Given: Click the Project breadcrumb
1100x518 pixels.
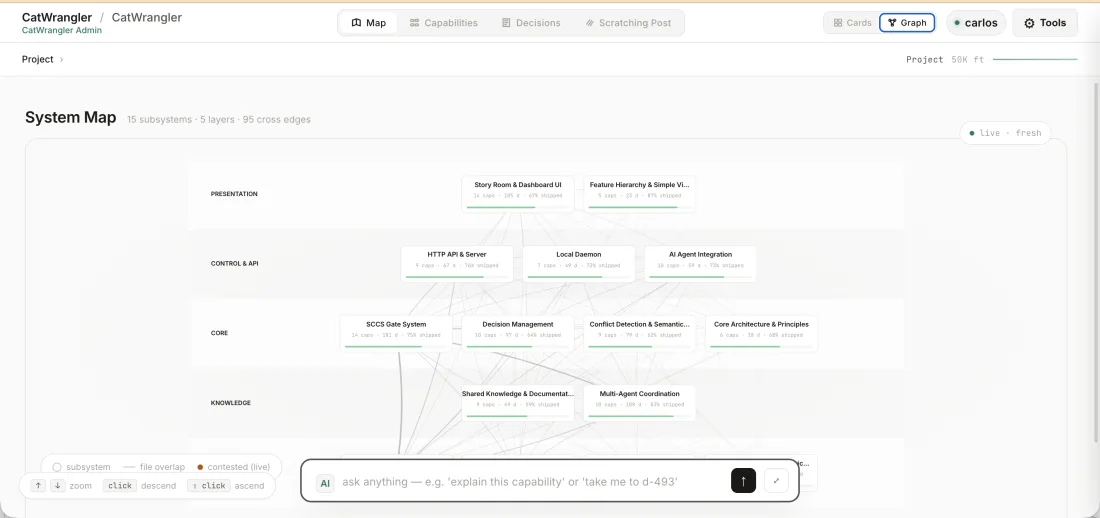Looking at the screenshot, I should pyautogui.click(x=37, y=59).
